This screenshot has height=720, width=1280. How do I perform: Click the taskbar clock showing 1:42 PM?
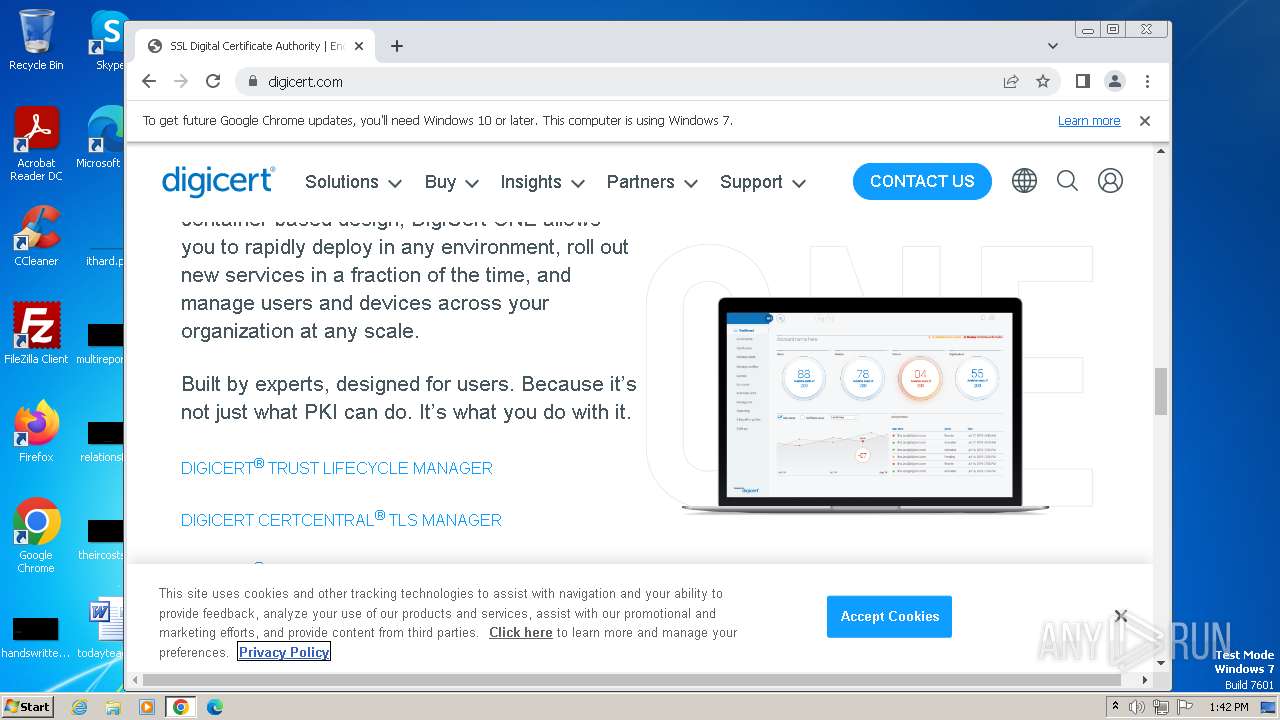[1228, 707]
